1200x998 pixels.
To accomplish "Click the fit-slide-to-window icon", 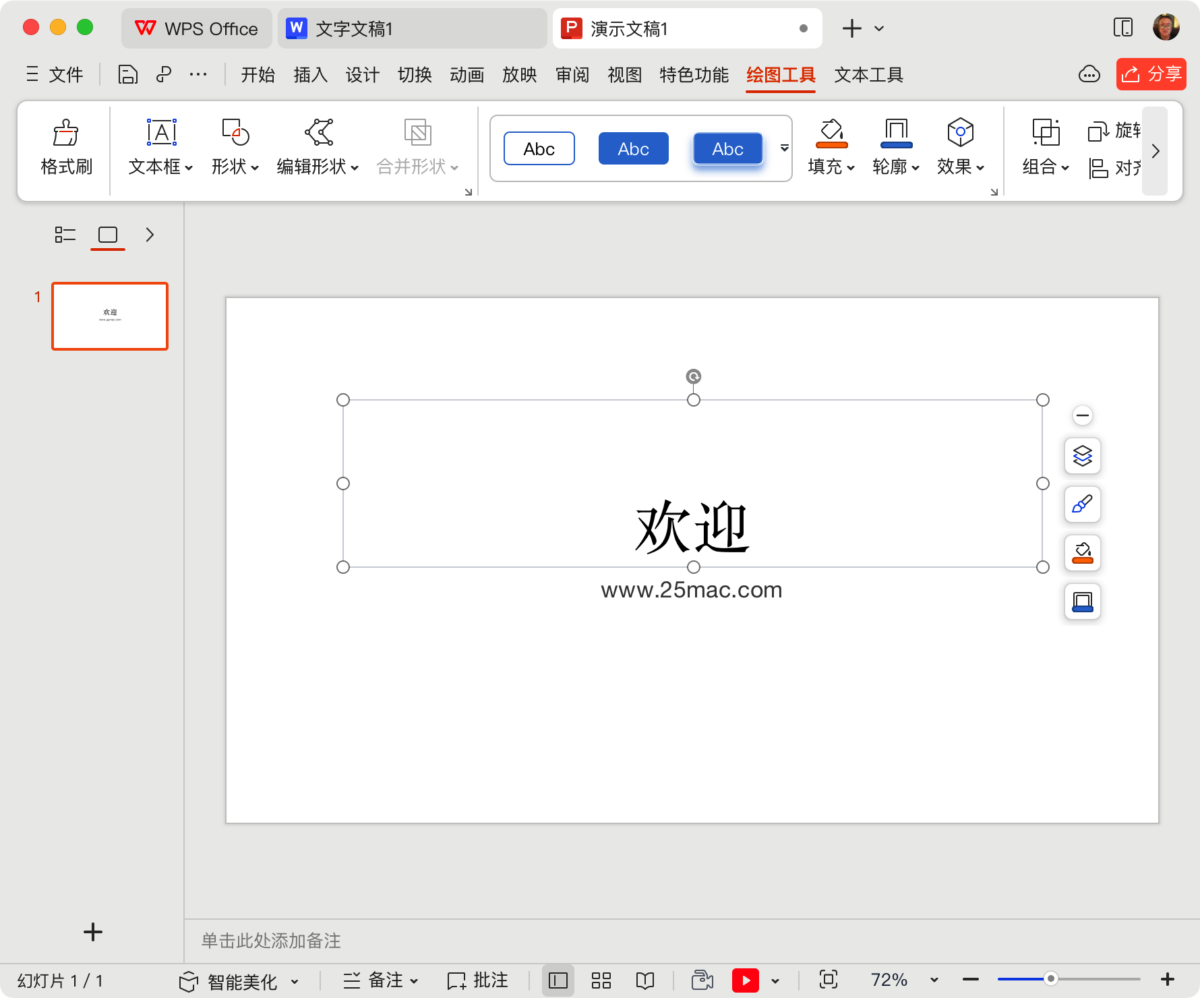I will point(828,980).
